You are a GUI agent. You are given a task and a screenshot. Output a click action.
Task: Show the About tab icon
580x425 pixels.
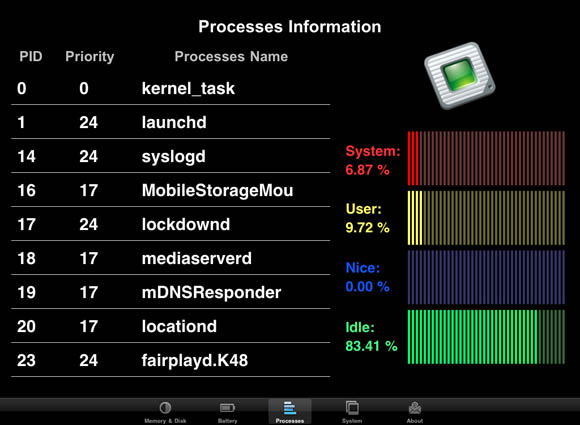coord(415,408)
